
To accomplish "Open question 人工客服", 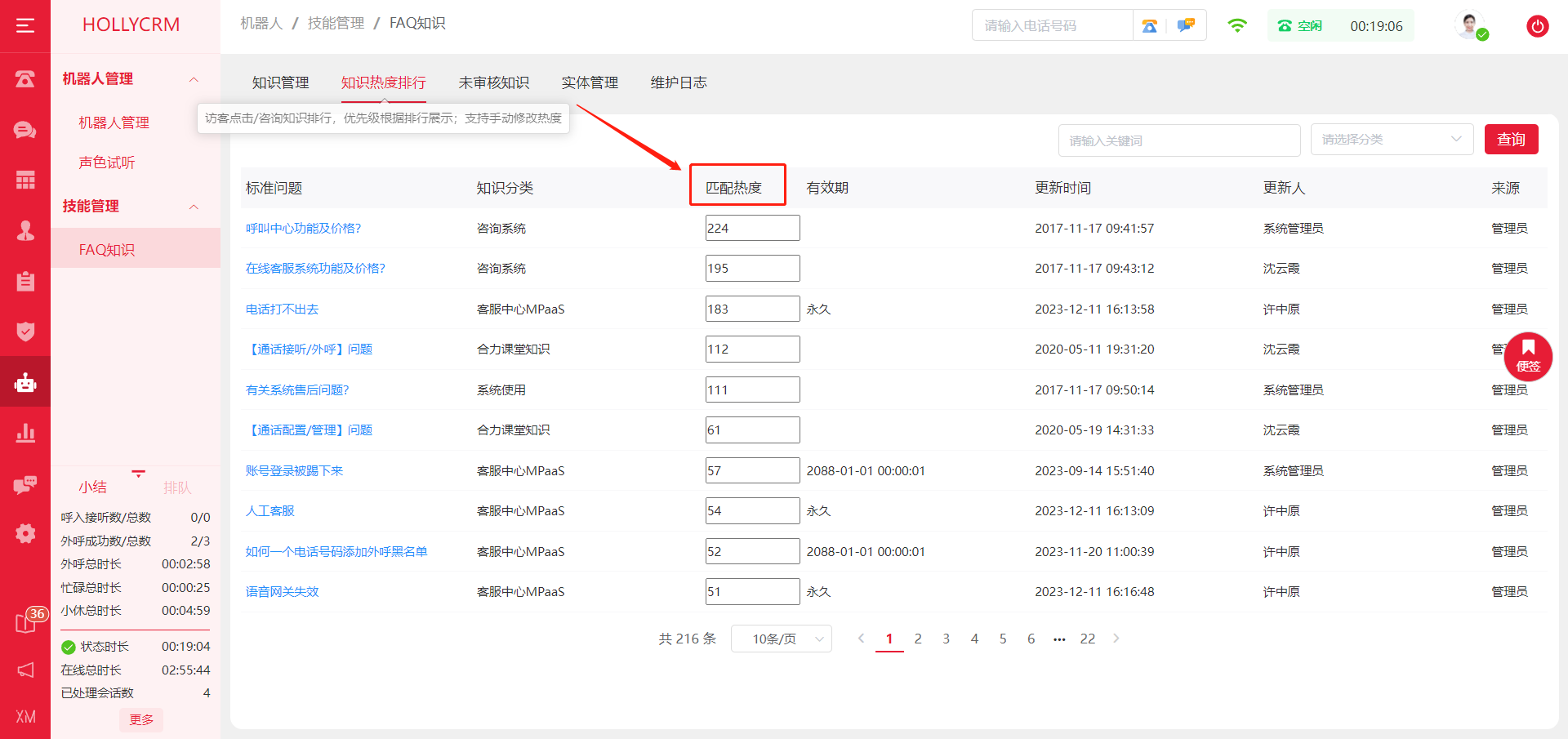I will click(x=269, y=511).
